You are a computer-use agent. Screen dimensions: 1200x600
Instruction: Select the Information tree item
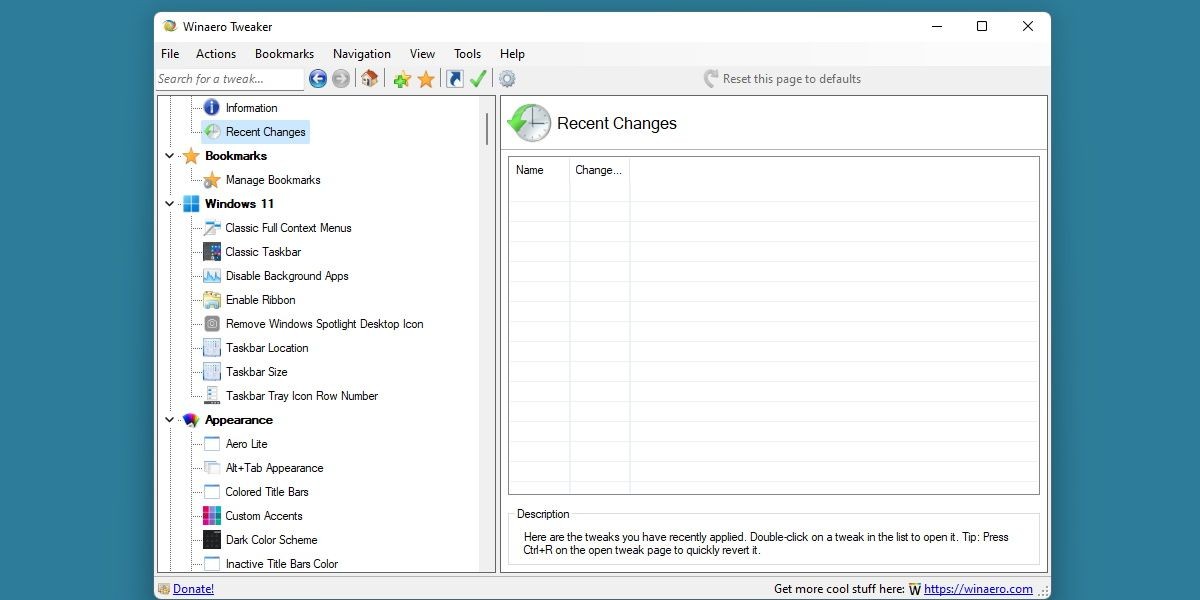pyautogui.click(x=251, y=108)
